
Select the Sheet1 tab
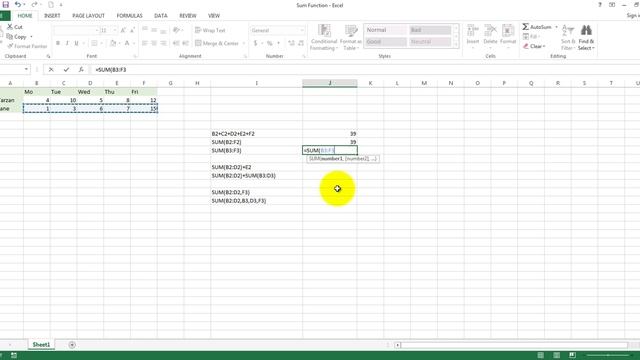tap(41, 345)
